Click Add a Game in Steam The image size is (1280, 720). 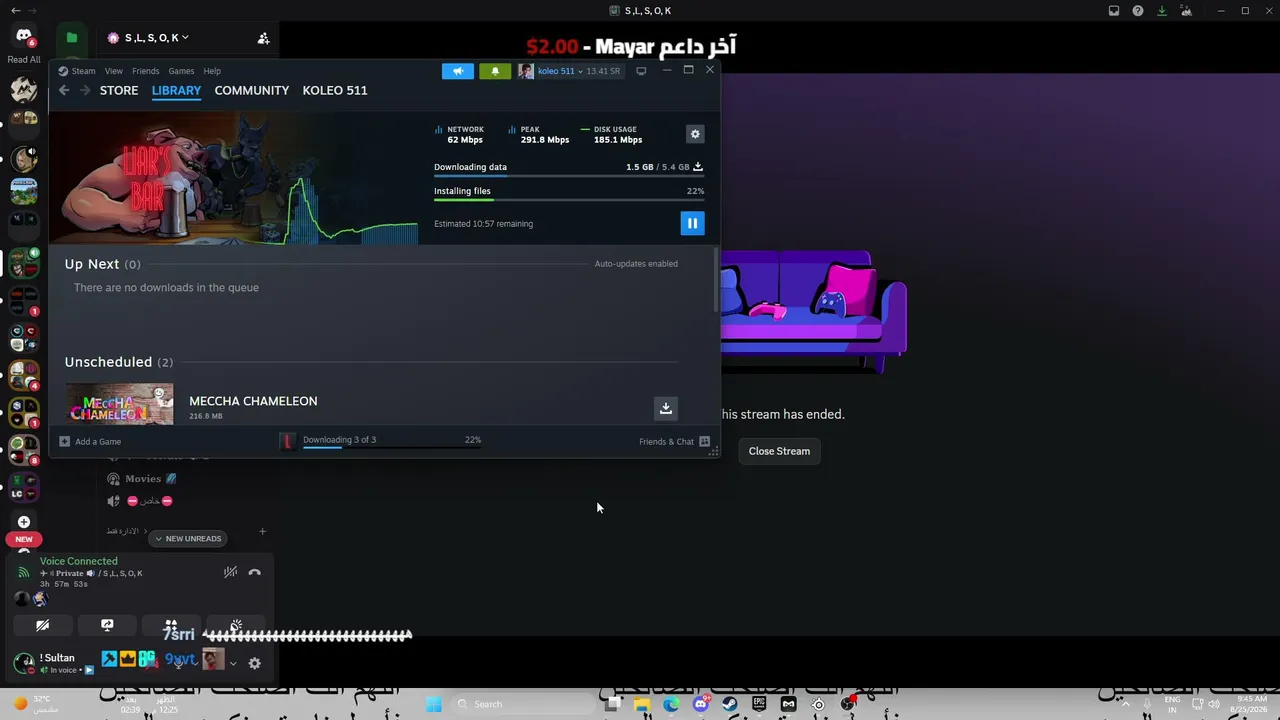(90, 441)
